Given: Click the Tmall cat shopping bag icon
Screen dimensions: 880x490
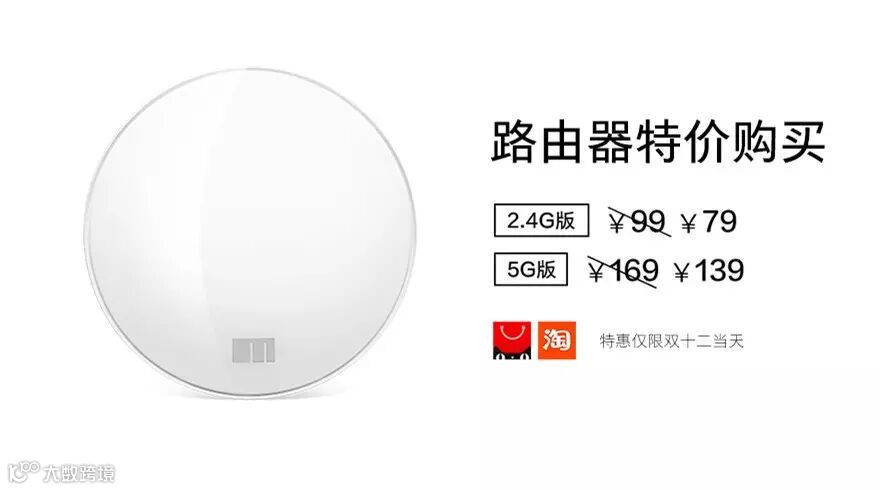Looking at the screenshot, I should (512, 340).
